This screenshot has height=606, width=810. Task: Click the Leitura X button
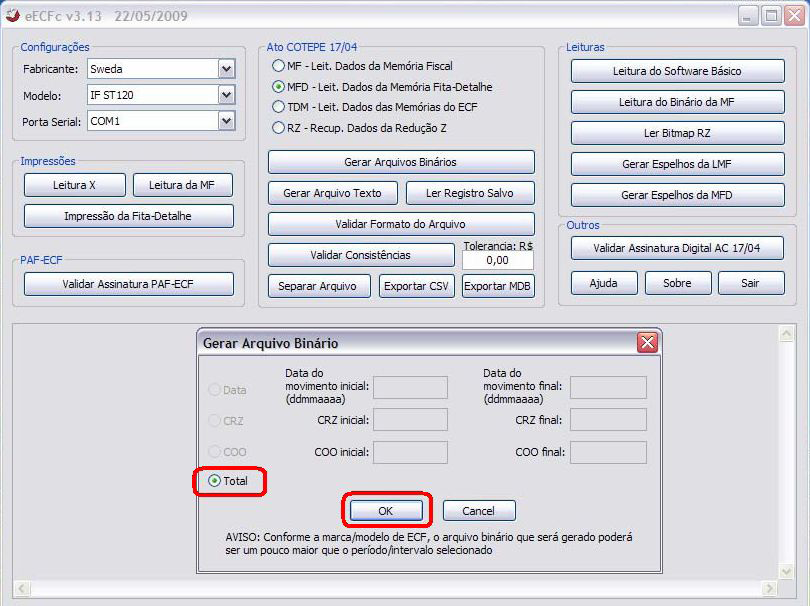click(75, 185)
